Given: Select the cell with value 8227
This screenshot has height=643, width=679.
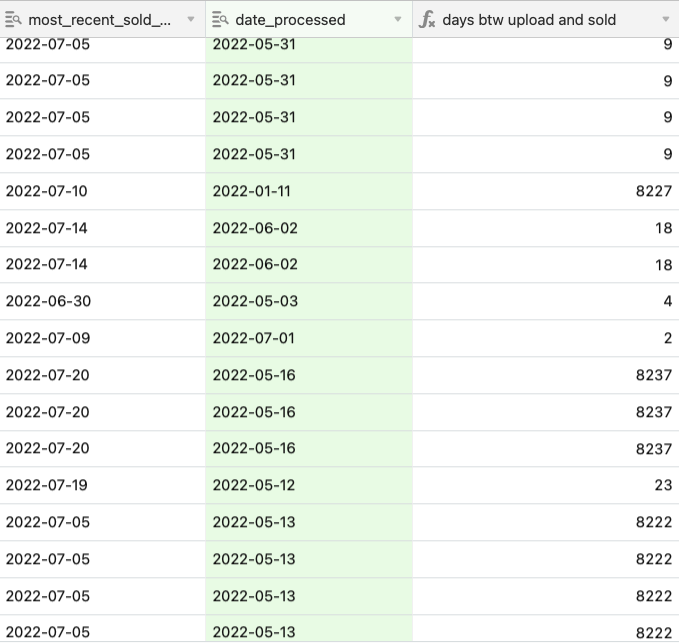Looking at the screenshot, I should pyautogui.click(x=546, y=191).
